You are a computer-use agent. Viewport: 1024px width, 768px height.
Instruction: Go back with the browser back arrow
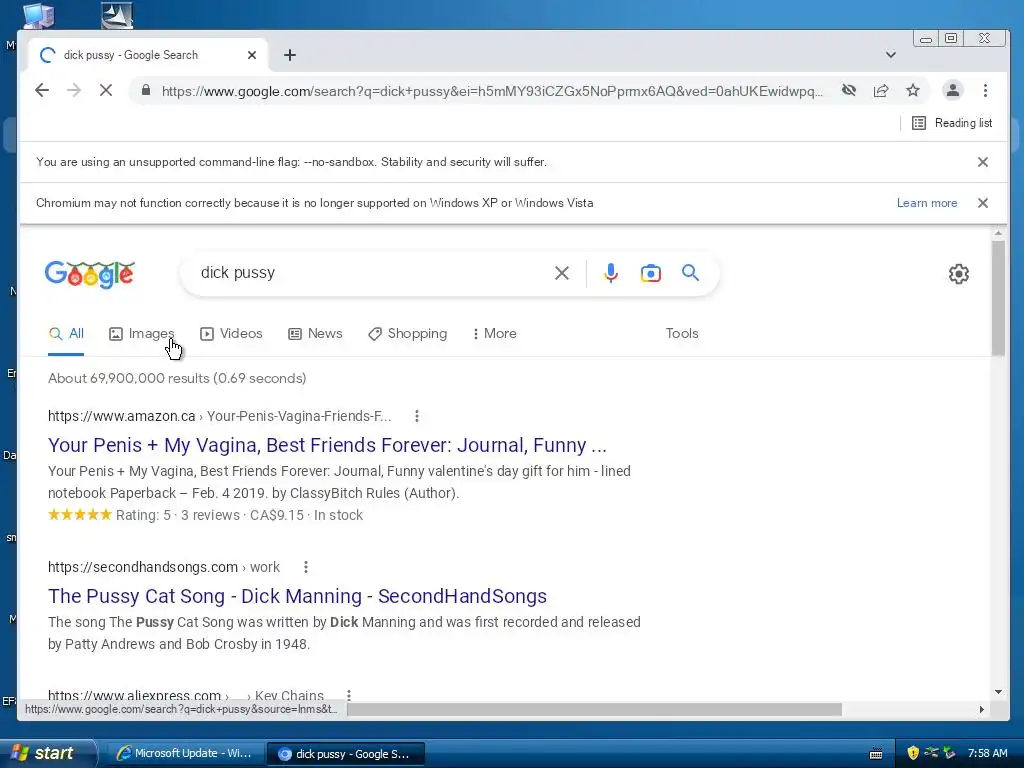point(42,90)
